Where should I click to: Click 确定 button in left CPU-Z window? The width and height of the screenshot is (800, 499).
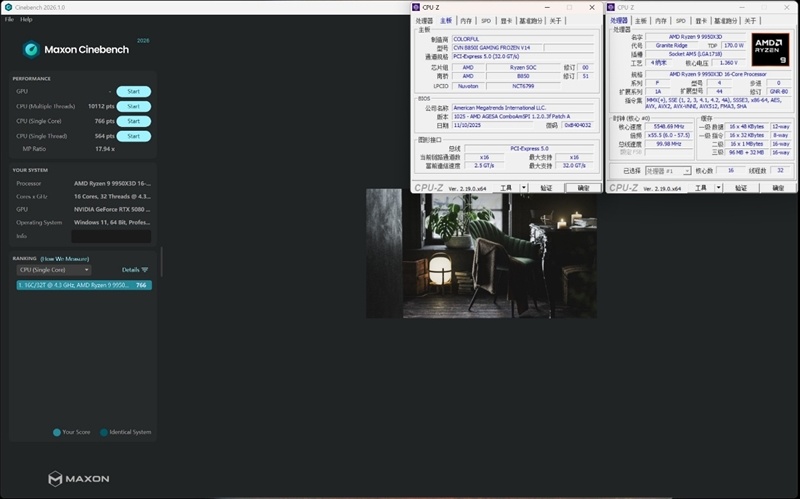(583, 188)
